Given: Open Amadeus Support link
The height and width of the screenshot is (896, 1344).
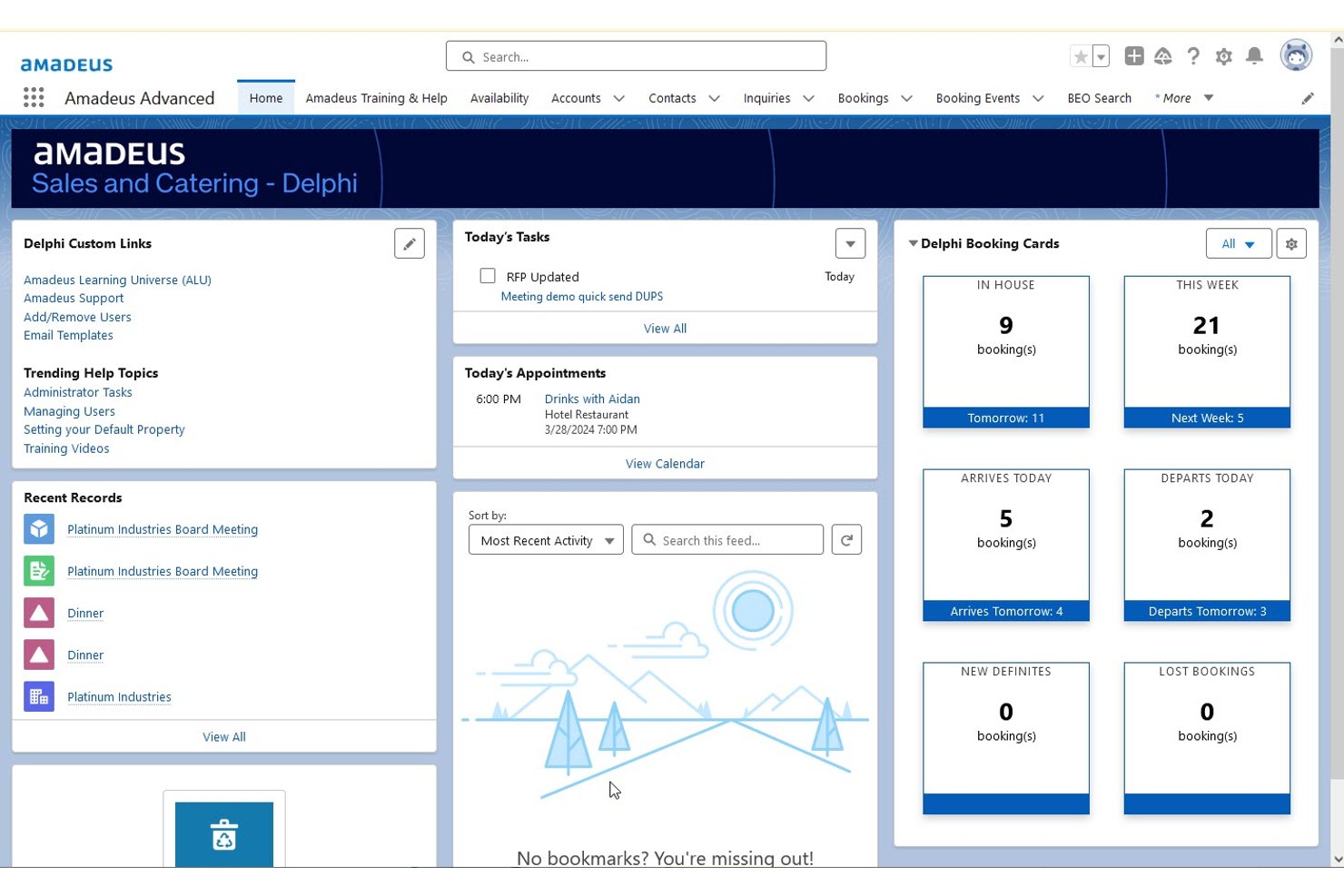Looking at the screenshot, I should click(74, 298).
